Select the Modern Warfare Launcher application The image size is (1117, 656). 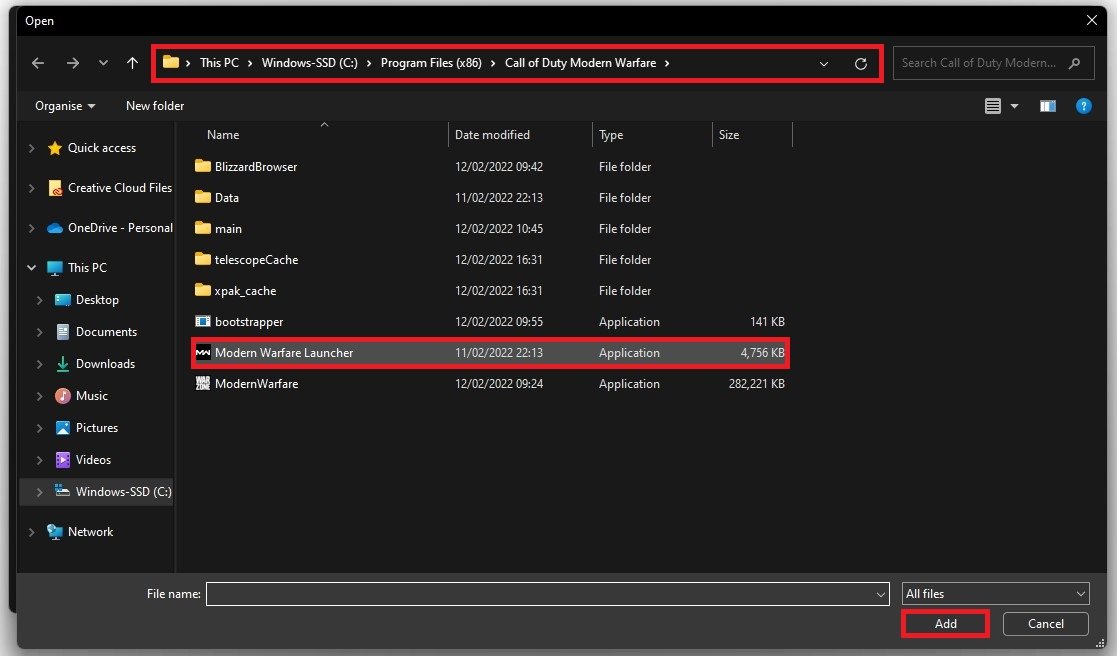pyautogui.click(x=284, y=353)
